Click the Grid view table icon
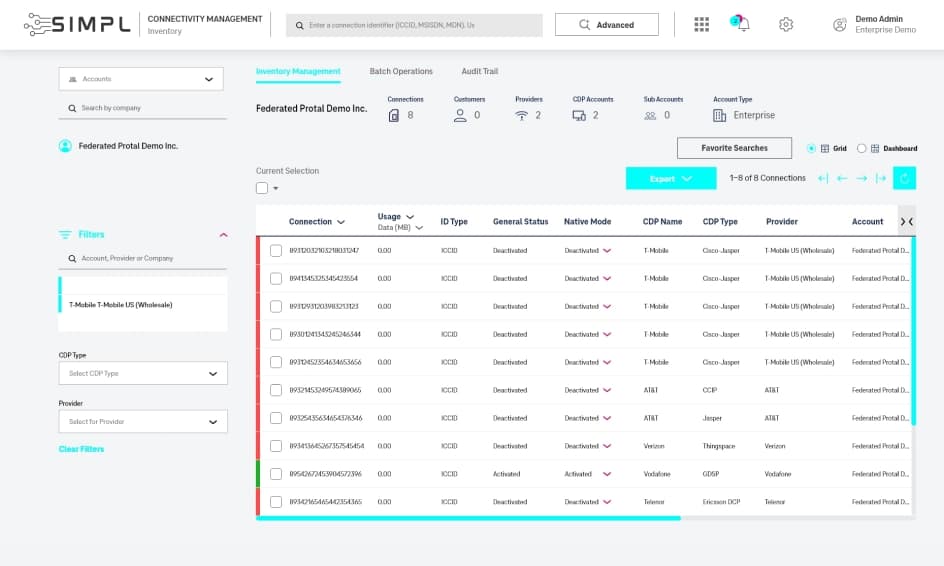Screen dimensions: 944x566 825,148
